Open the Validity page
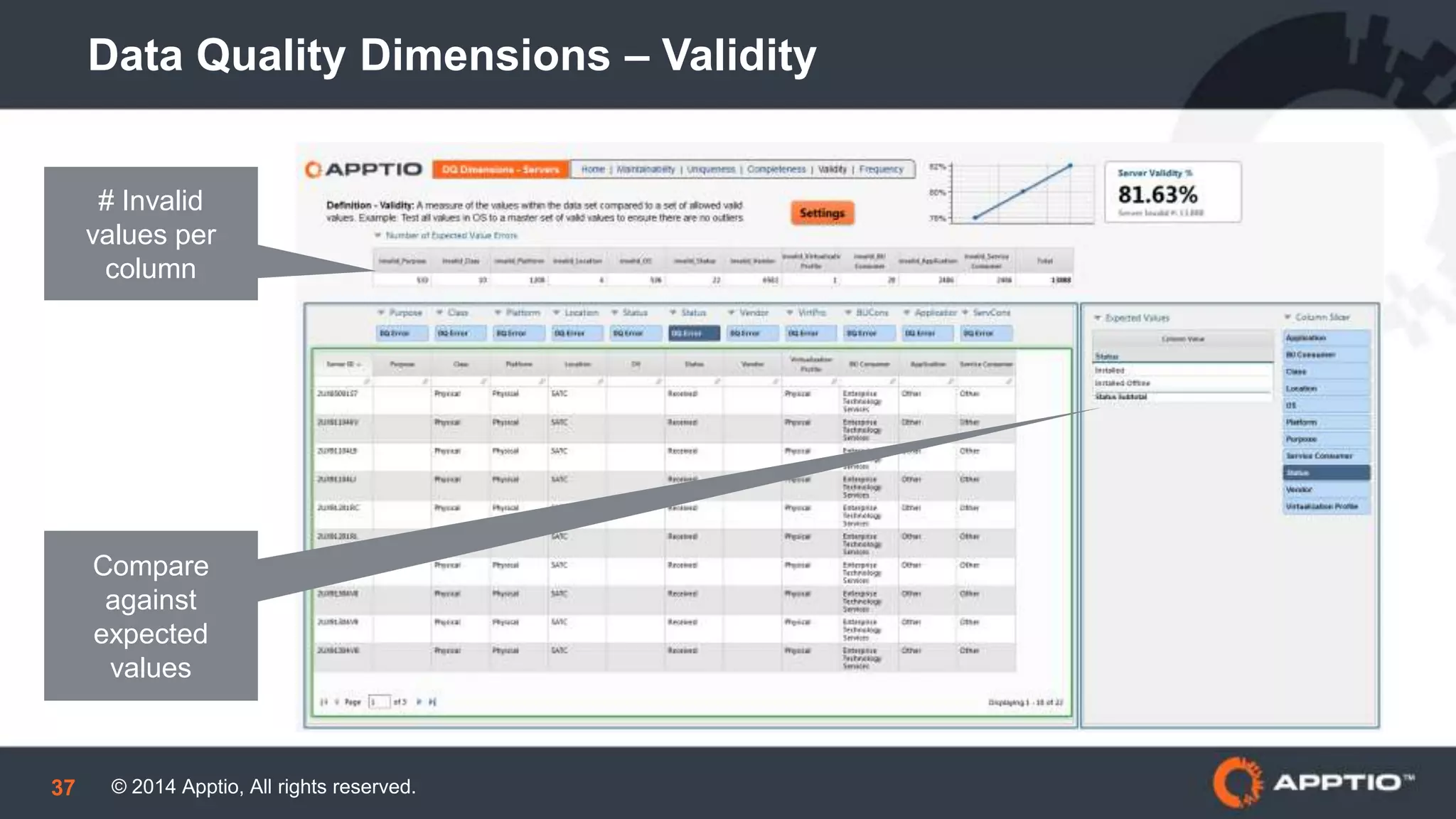This screenshot has height=819, width=1456. click(x=833, y=169)
